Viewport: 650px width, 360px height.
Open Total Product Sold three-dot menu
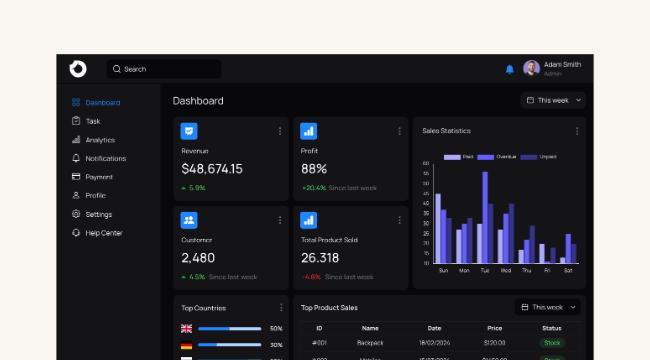pyautogui.click(x=400, y=220)
